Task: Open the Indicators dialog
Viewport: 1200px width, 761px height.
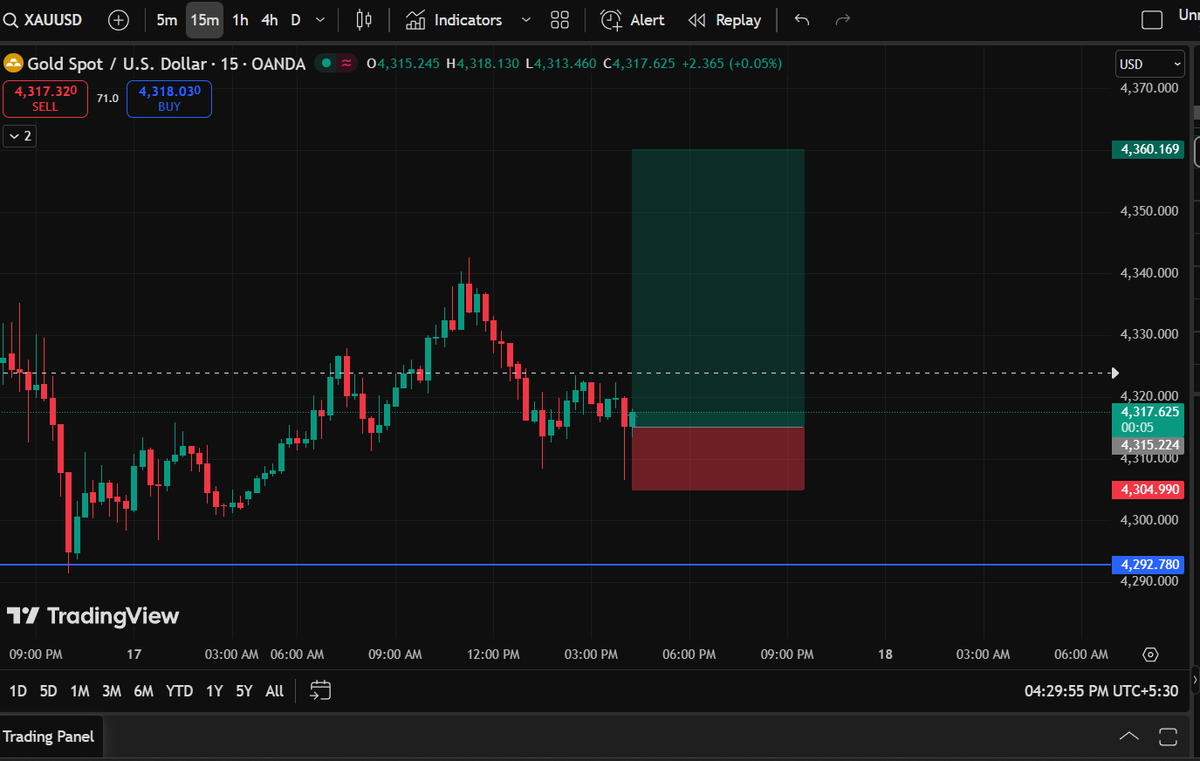Action: tap(454, 20)
